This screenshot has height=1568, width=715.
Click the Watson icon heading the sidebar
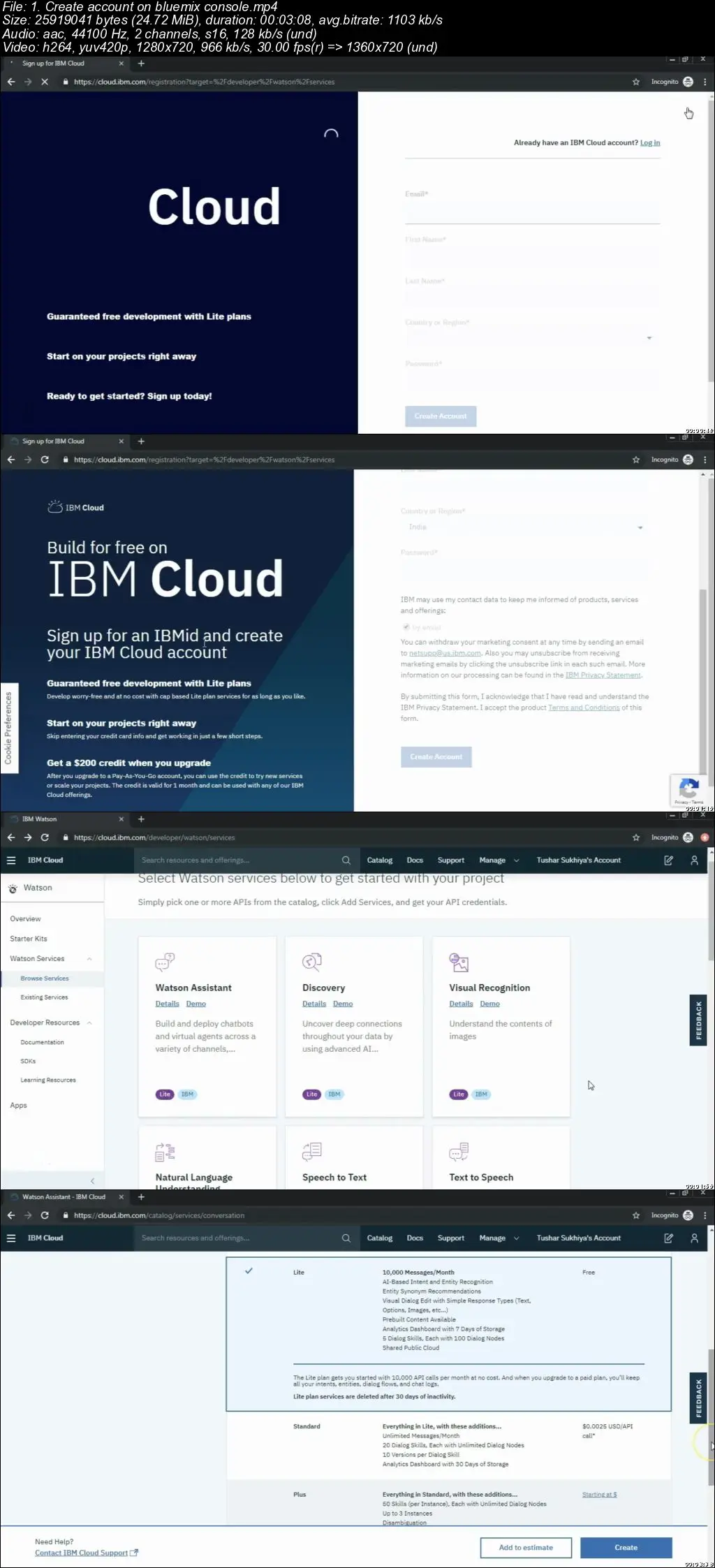click(x=13, y=888)
